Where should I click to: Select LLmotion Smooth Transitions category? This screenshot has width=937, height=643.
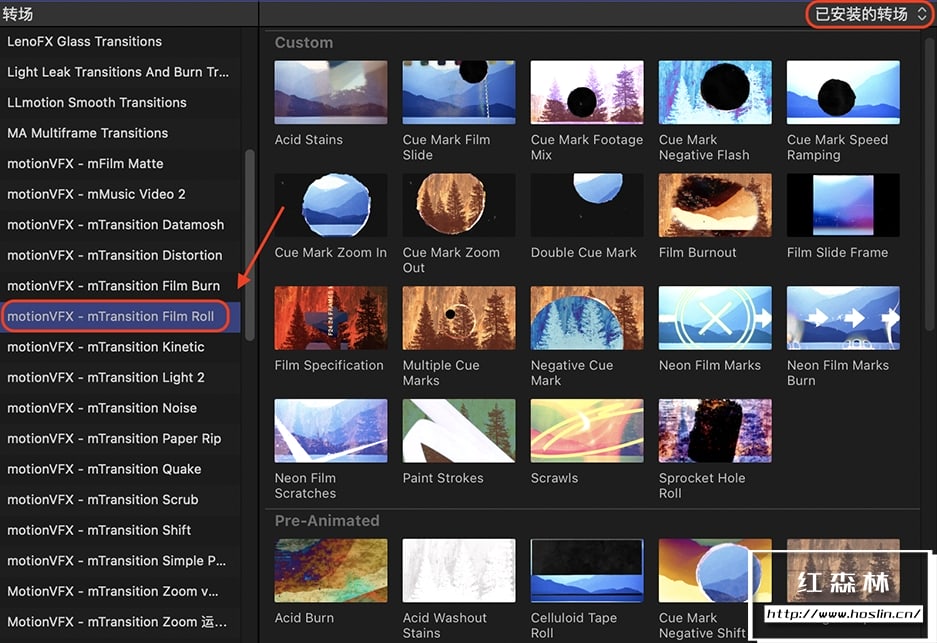coord(120,102)
